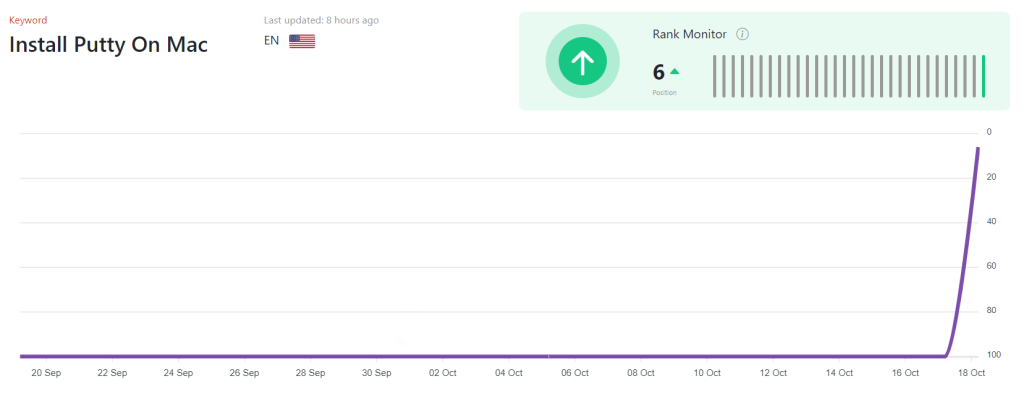Viewport: 1024px width, 410px height.
Task: Click the position number 6
Action: pyautogui.click(x=658, y=72)
